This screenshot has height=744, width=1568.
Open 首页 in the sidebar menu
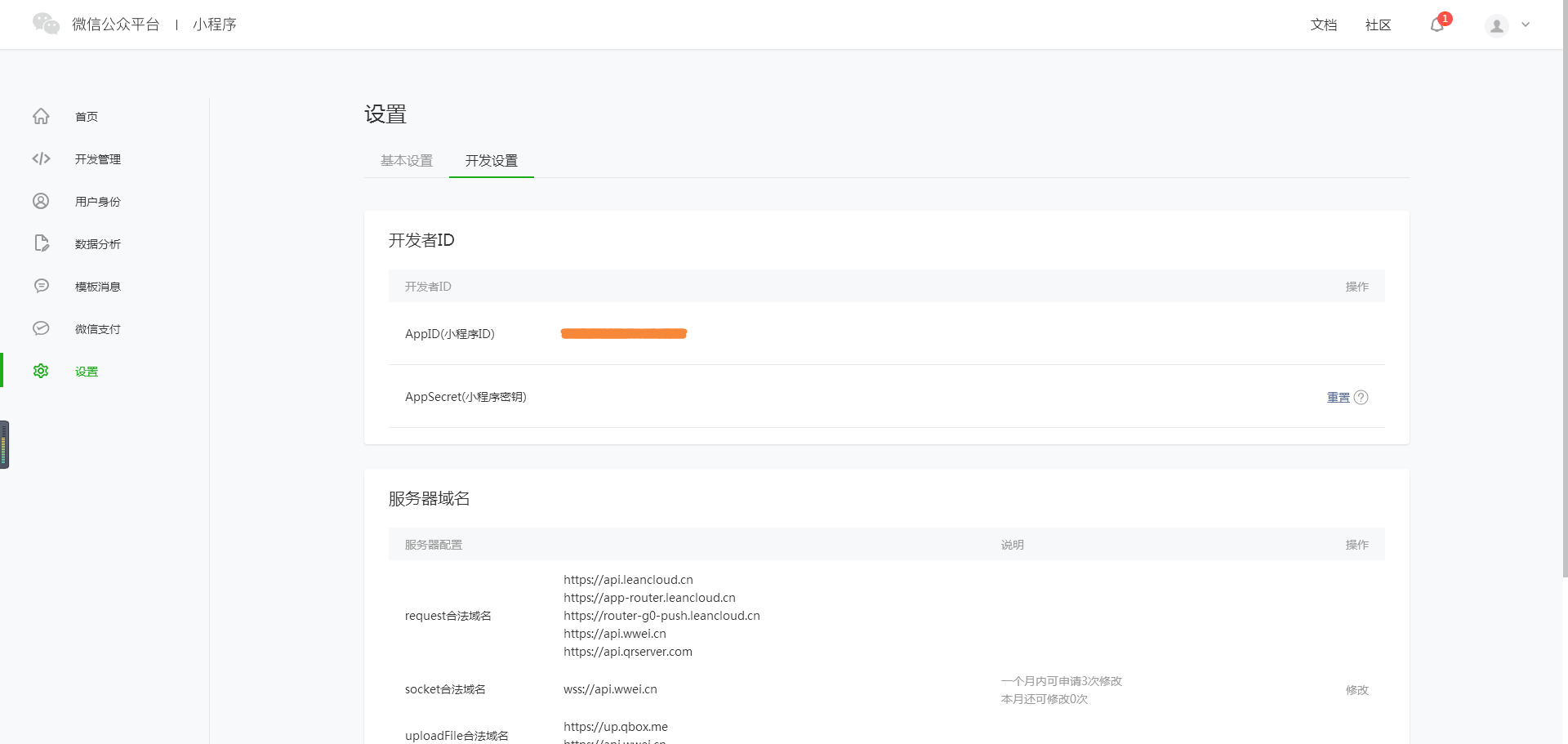[87, 117]
